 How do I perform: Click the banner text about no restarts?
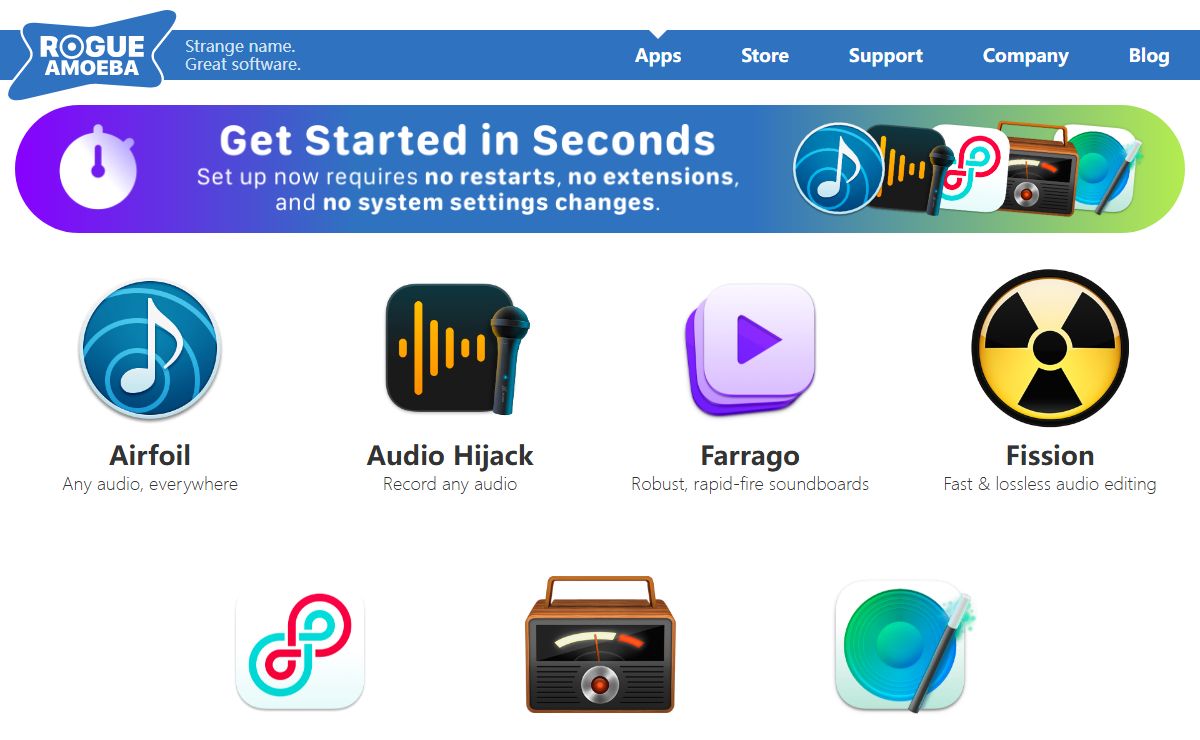(468, 190)
